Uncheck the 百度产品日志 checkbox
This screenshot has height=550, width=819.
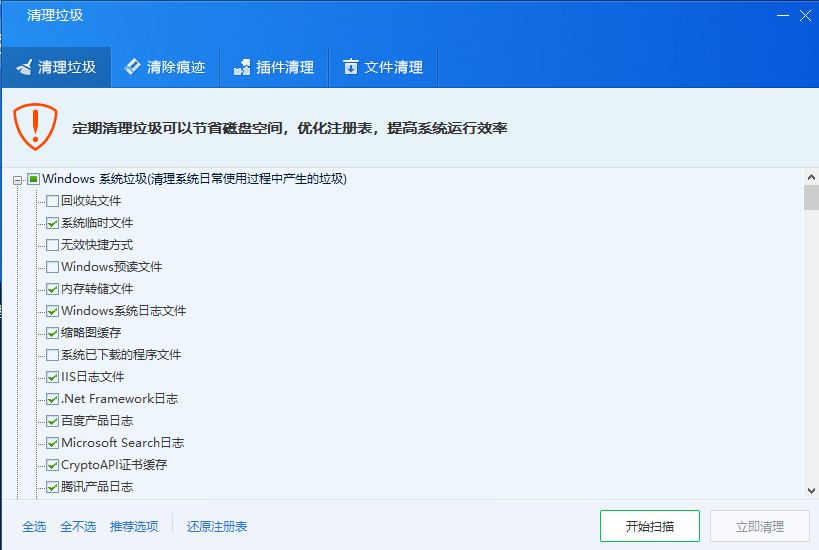[52, 421]
